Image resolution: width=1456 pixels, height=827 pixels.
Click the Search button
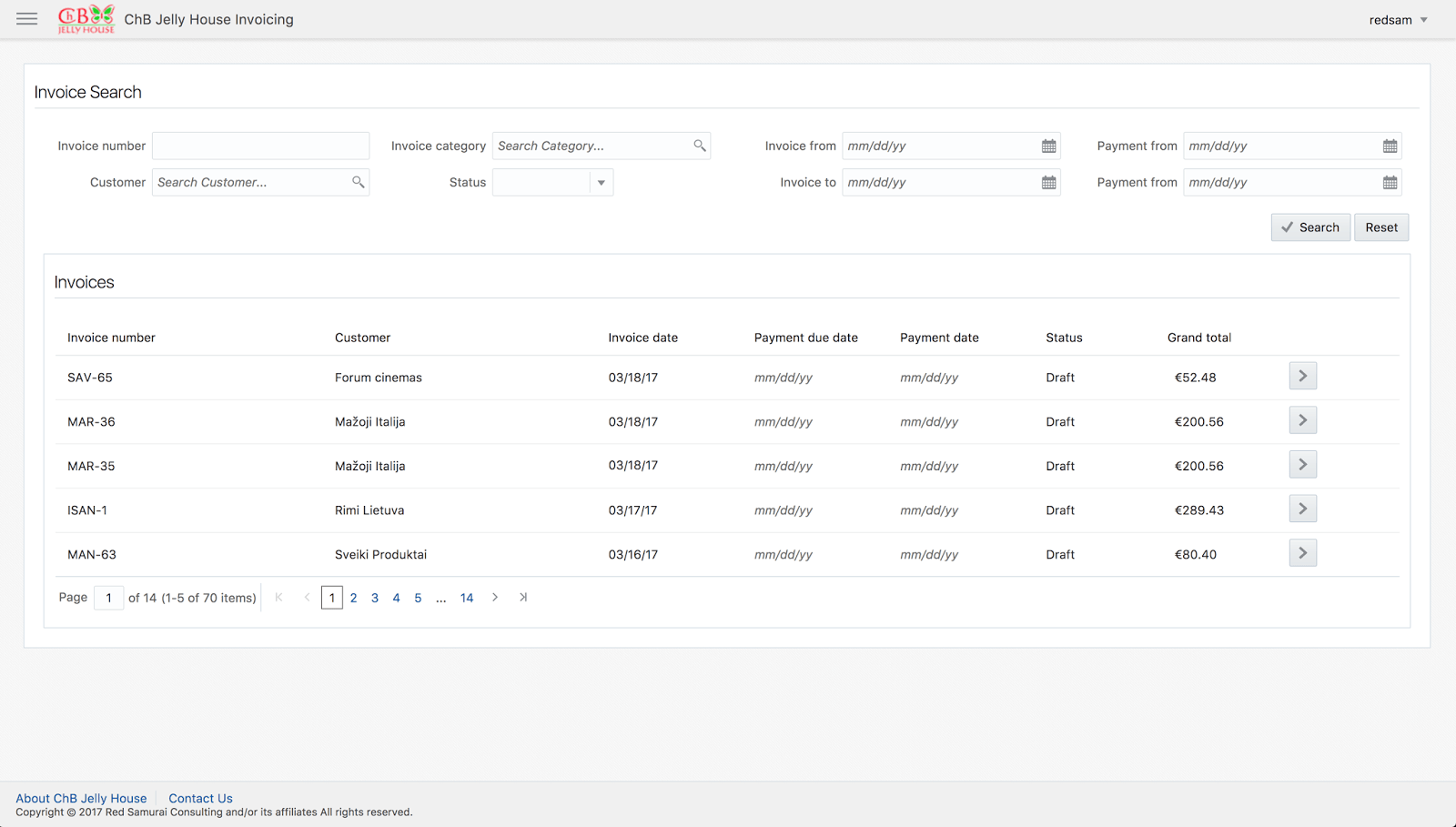pyautogui.click(x=1310, y=227)
